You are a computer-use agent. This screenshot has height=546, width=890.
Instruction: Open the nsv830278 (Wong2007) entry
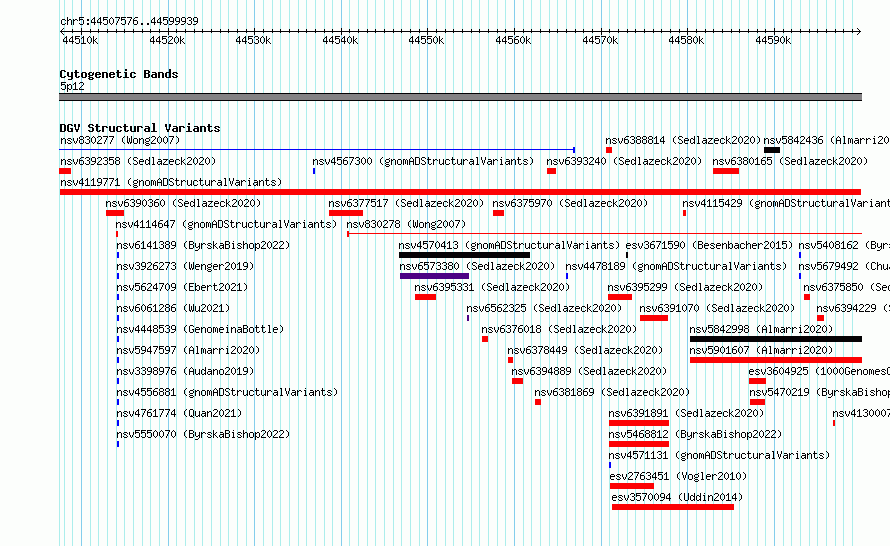point(406,224)
